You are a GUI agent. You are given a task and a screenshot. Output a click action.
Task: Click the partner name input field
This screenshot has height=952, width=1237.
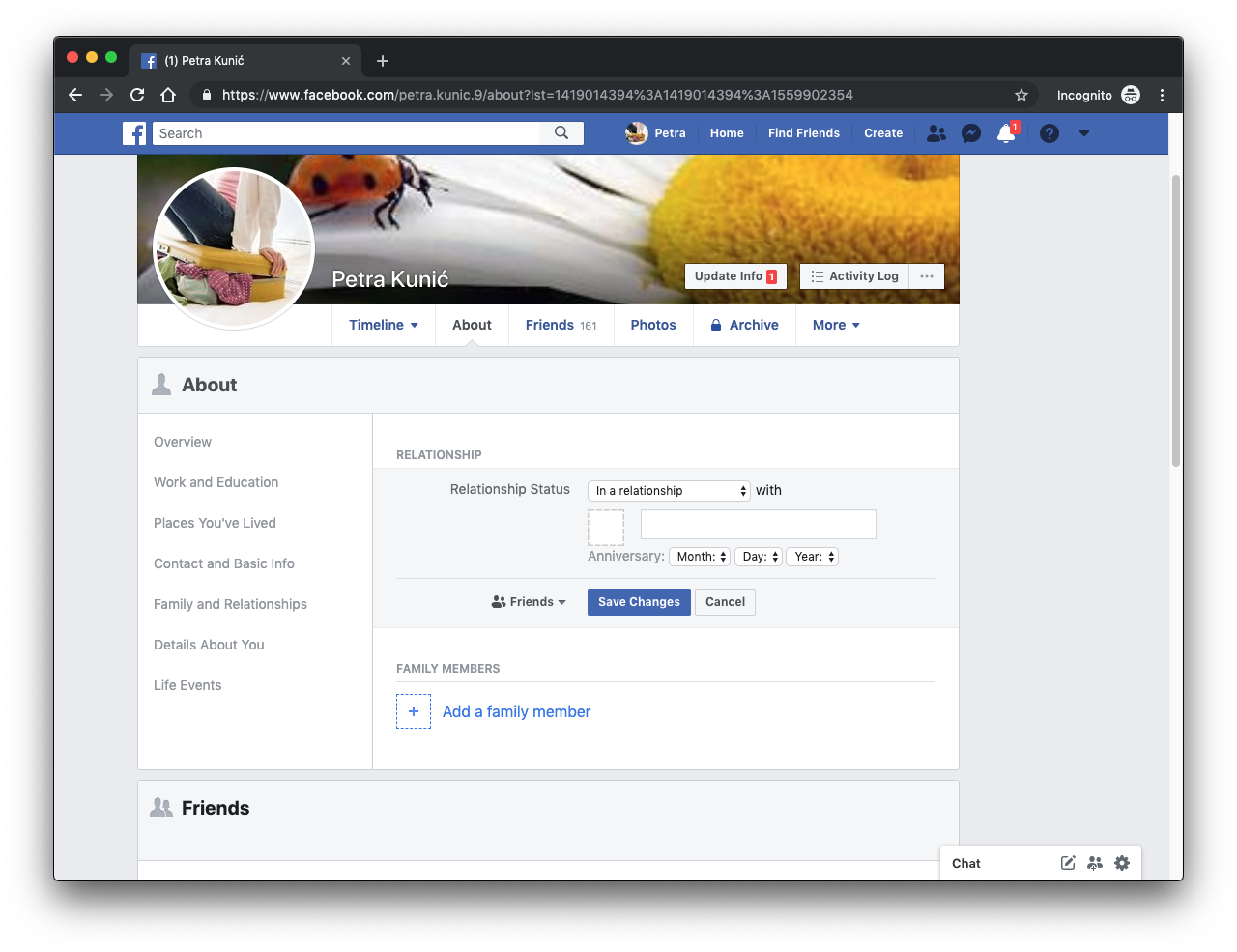pyautogui.click(x=758, y=525)
